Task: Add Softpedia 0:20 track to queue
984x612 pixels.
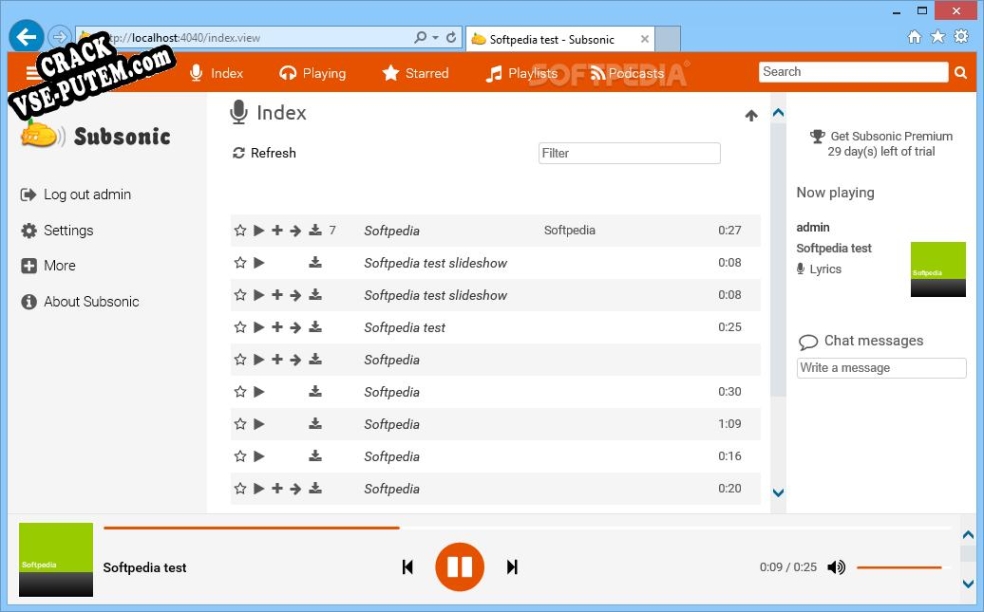Action: click(x=277, y=488)
